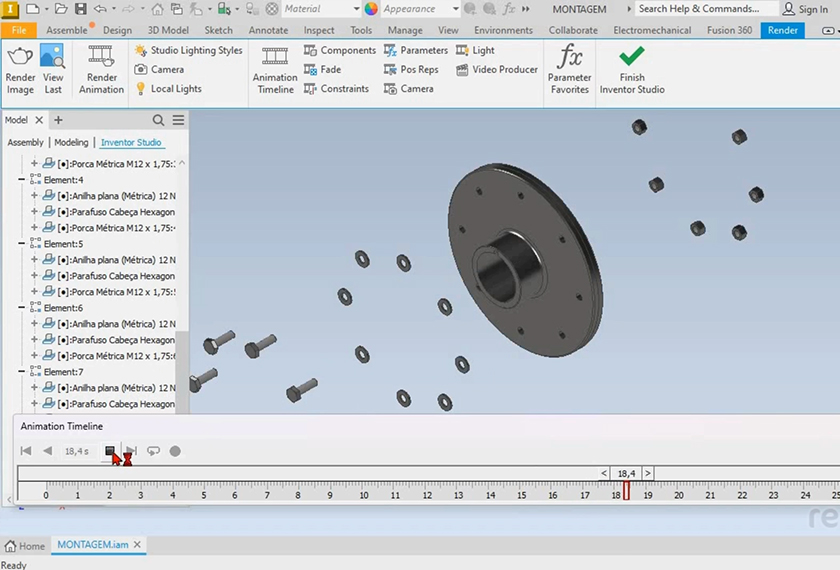840x570 pixels.
Task: Click the model browser search icon
Action: [159, 120]
